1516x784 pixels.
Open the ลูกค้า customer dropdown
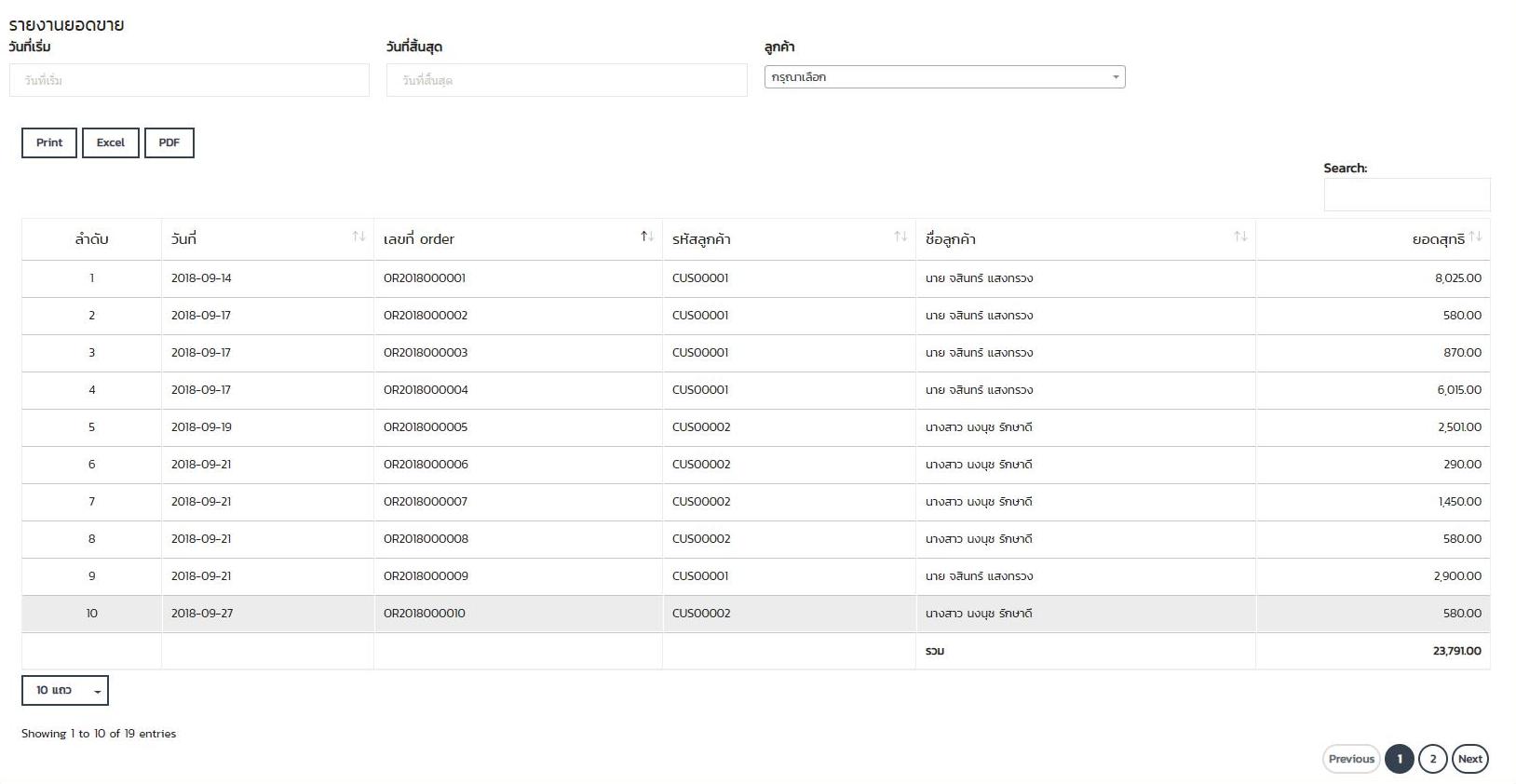(x=944, y=77)
